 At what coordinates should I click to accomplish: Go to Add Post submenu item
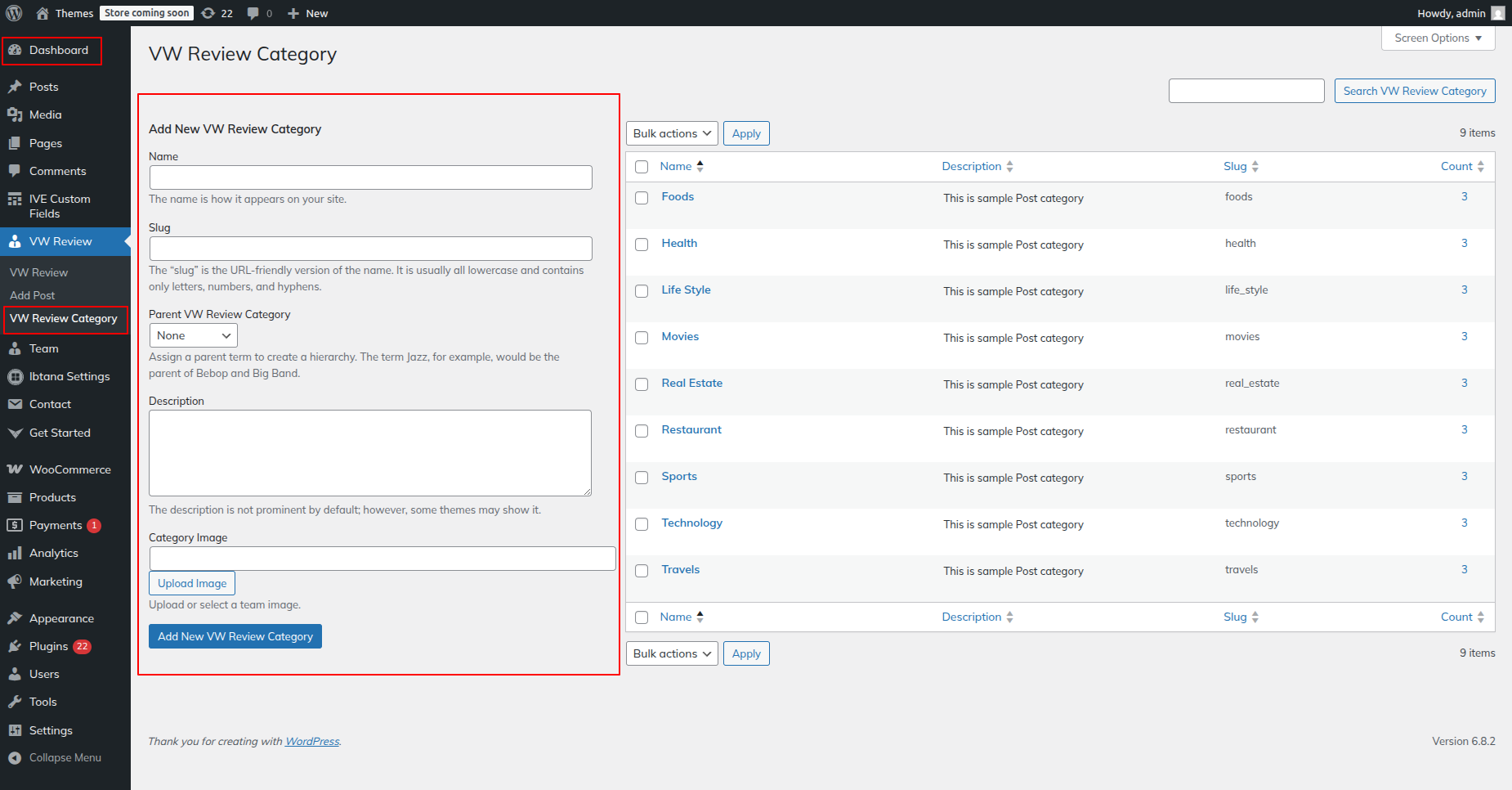click(x=33, y=295)
